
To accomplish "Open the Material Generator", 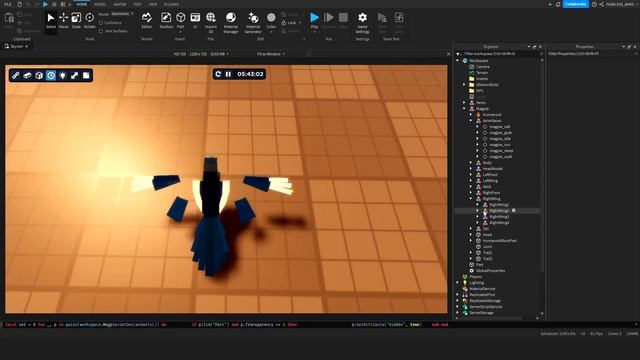I will (253, 22).
